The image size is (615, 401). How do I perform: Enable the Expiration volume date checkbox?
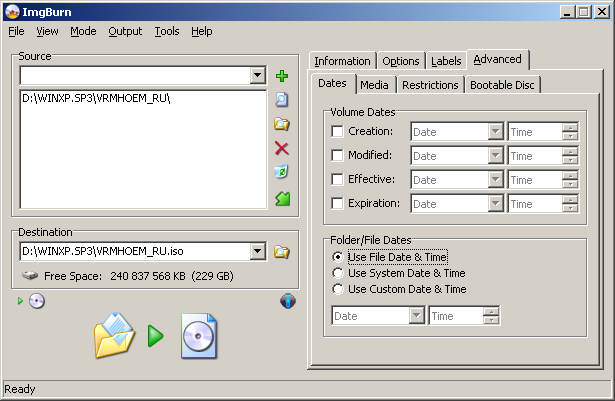pos(337,203)
